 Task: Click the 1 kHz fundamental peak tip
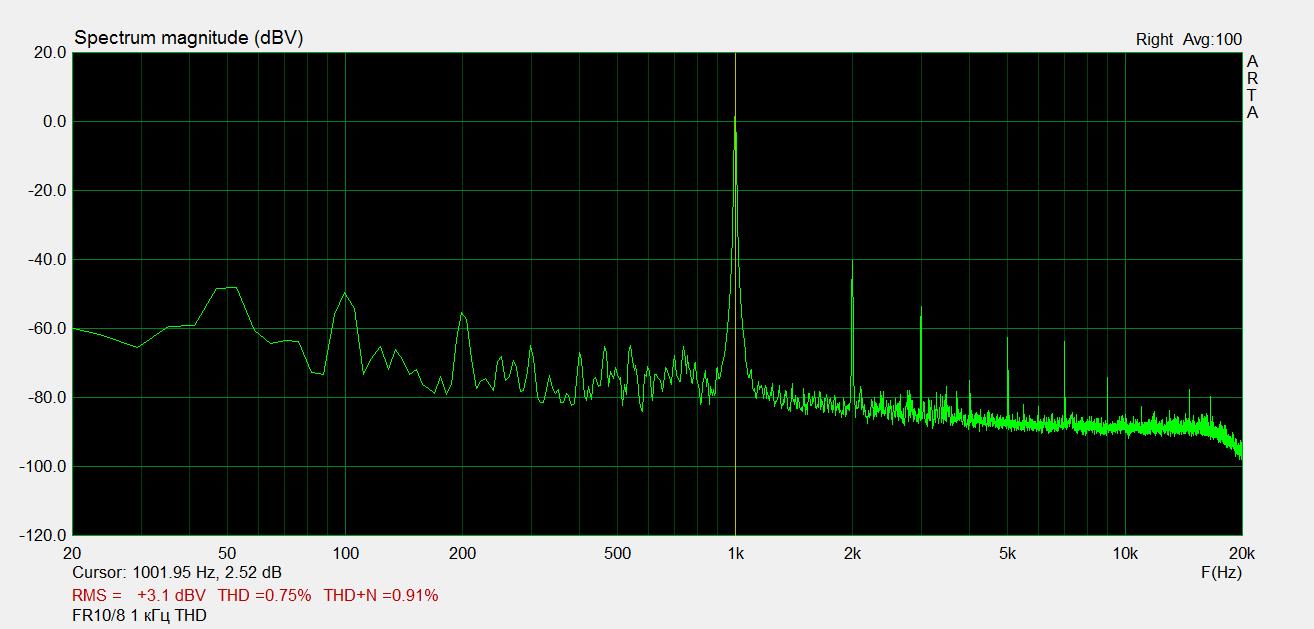coord(735,116)
